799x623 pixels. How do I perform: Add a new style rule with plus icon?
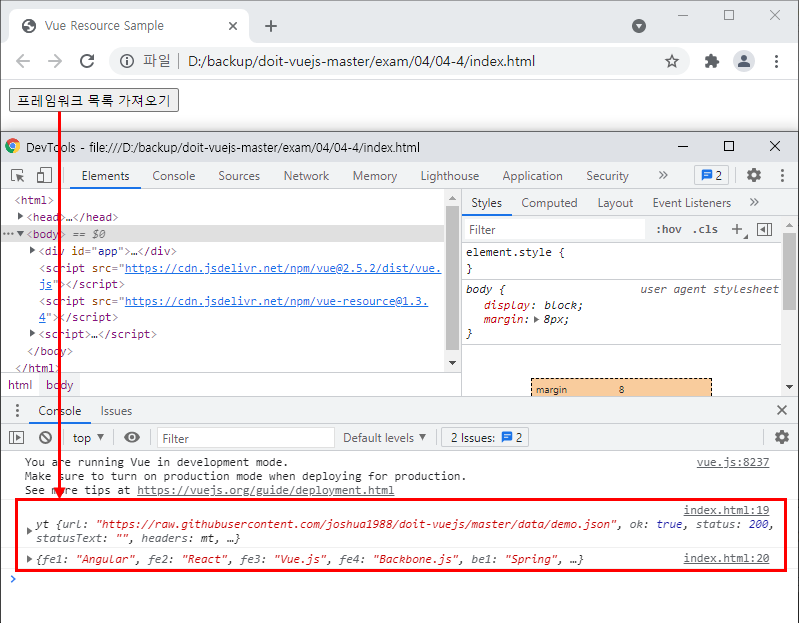click(737, 230)
